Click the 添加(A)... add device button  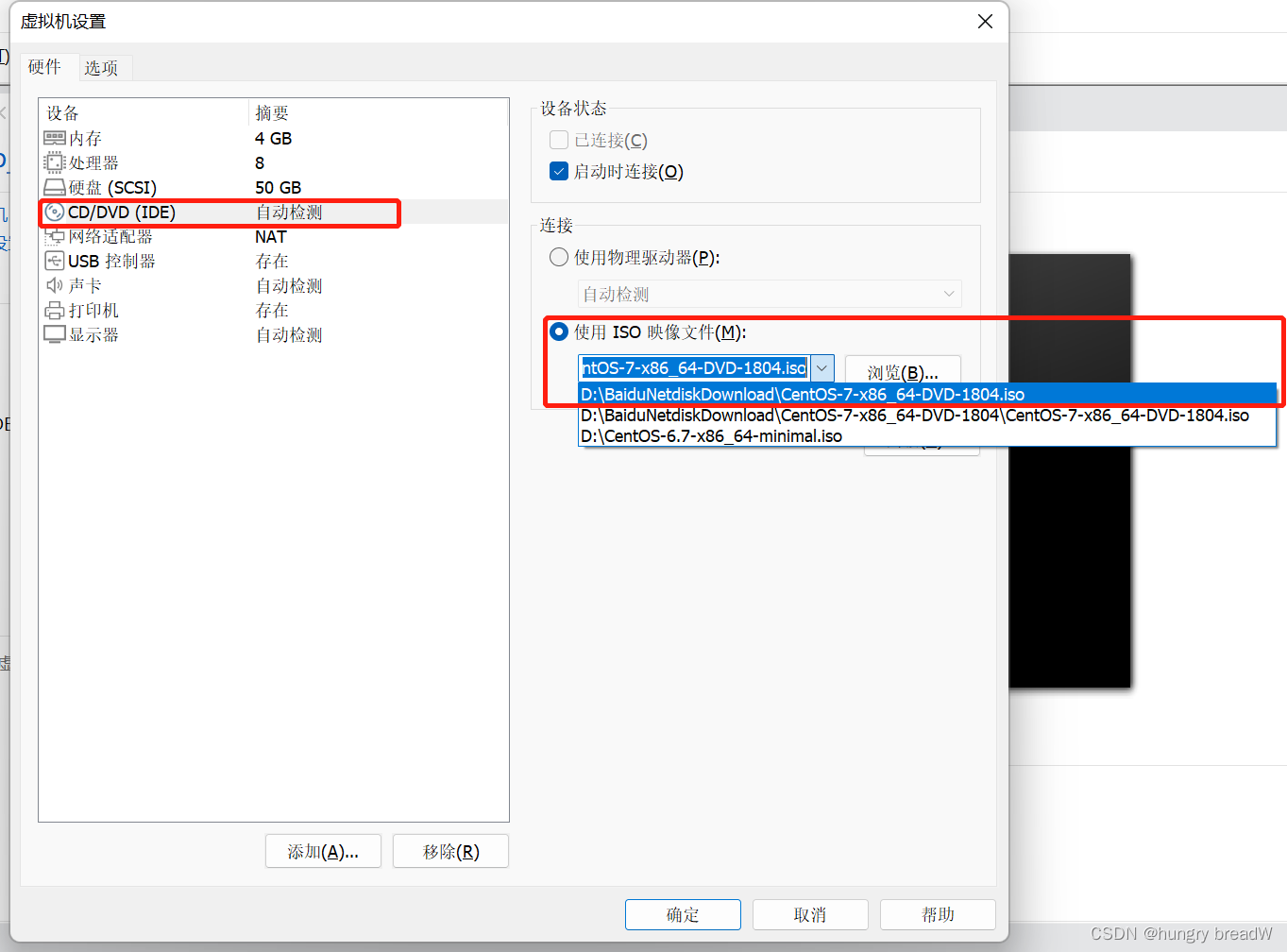[323, 851]
